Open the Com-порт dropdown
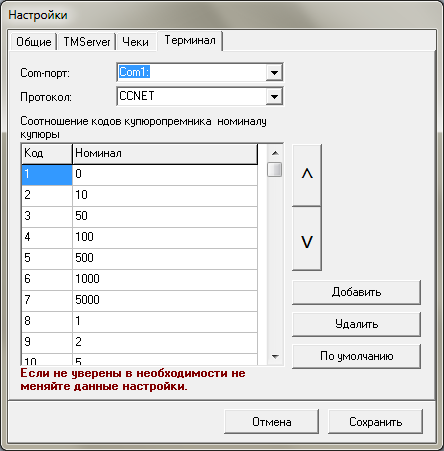 point(274,72)
